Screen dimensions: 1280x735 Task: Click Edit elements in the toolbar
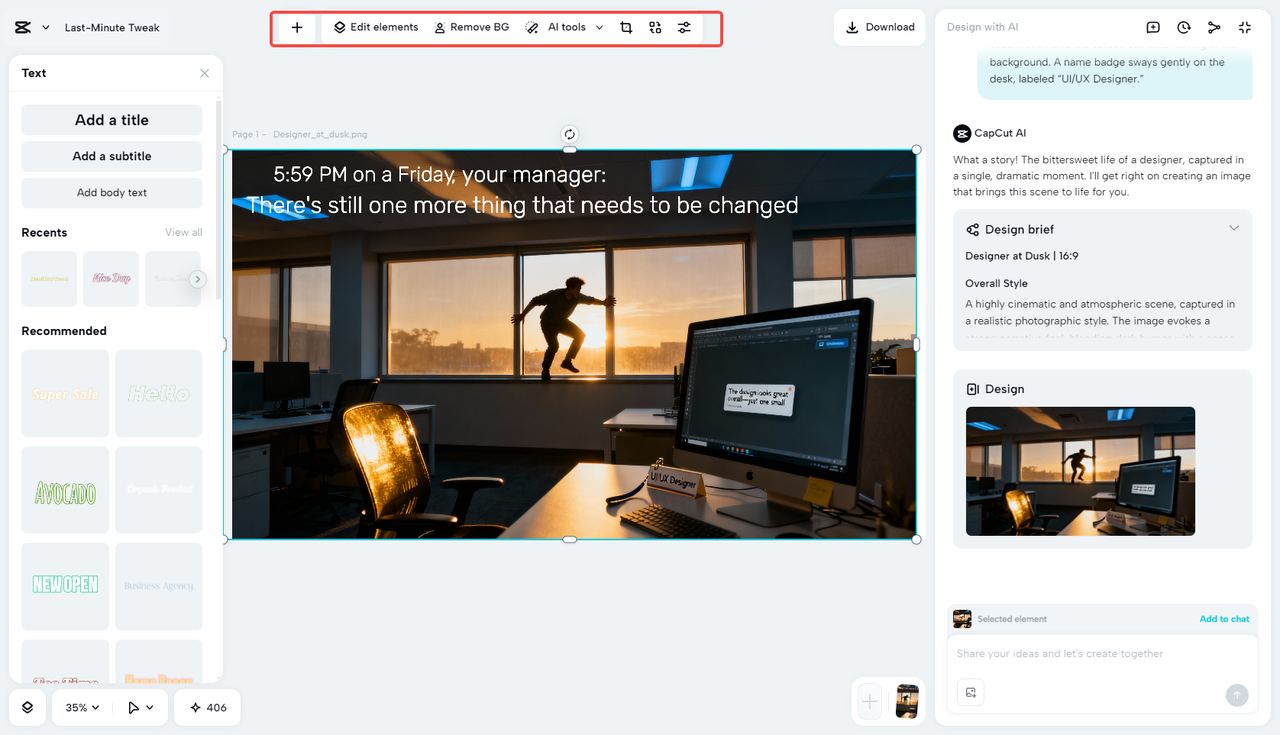375,27
